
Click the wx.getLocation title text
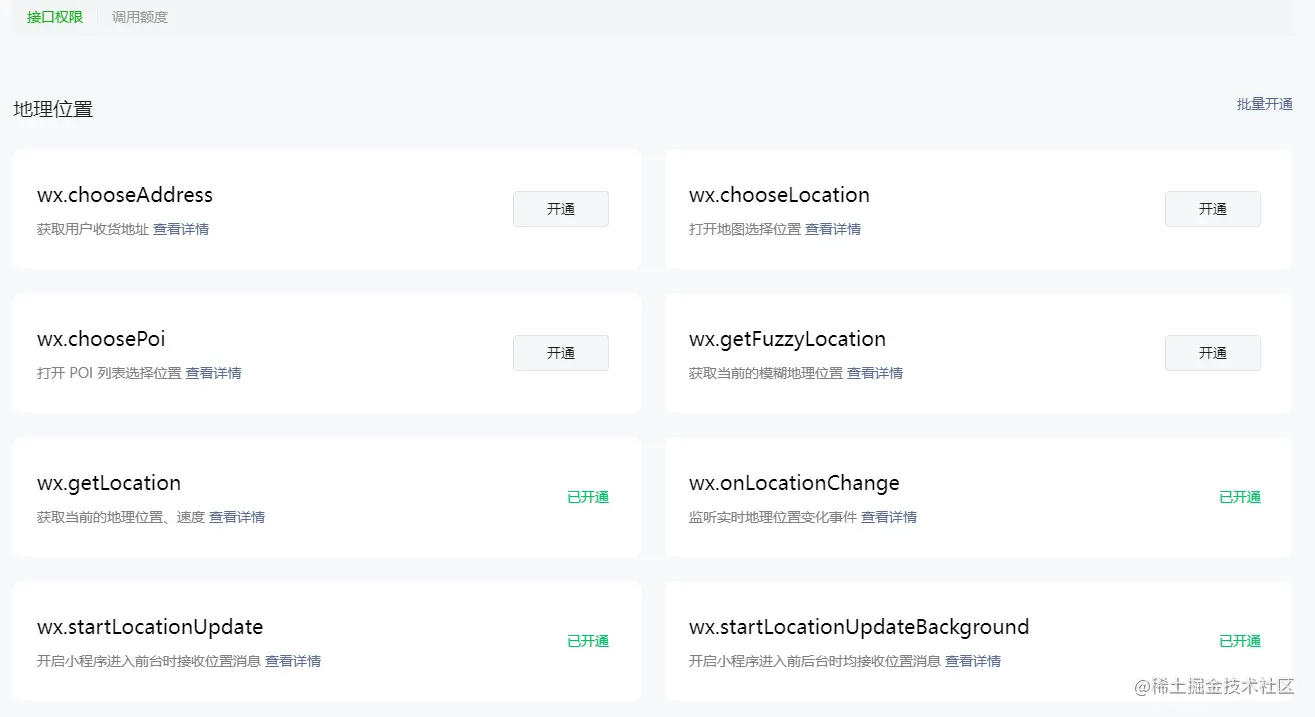click(x=109, y=483)
